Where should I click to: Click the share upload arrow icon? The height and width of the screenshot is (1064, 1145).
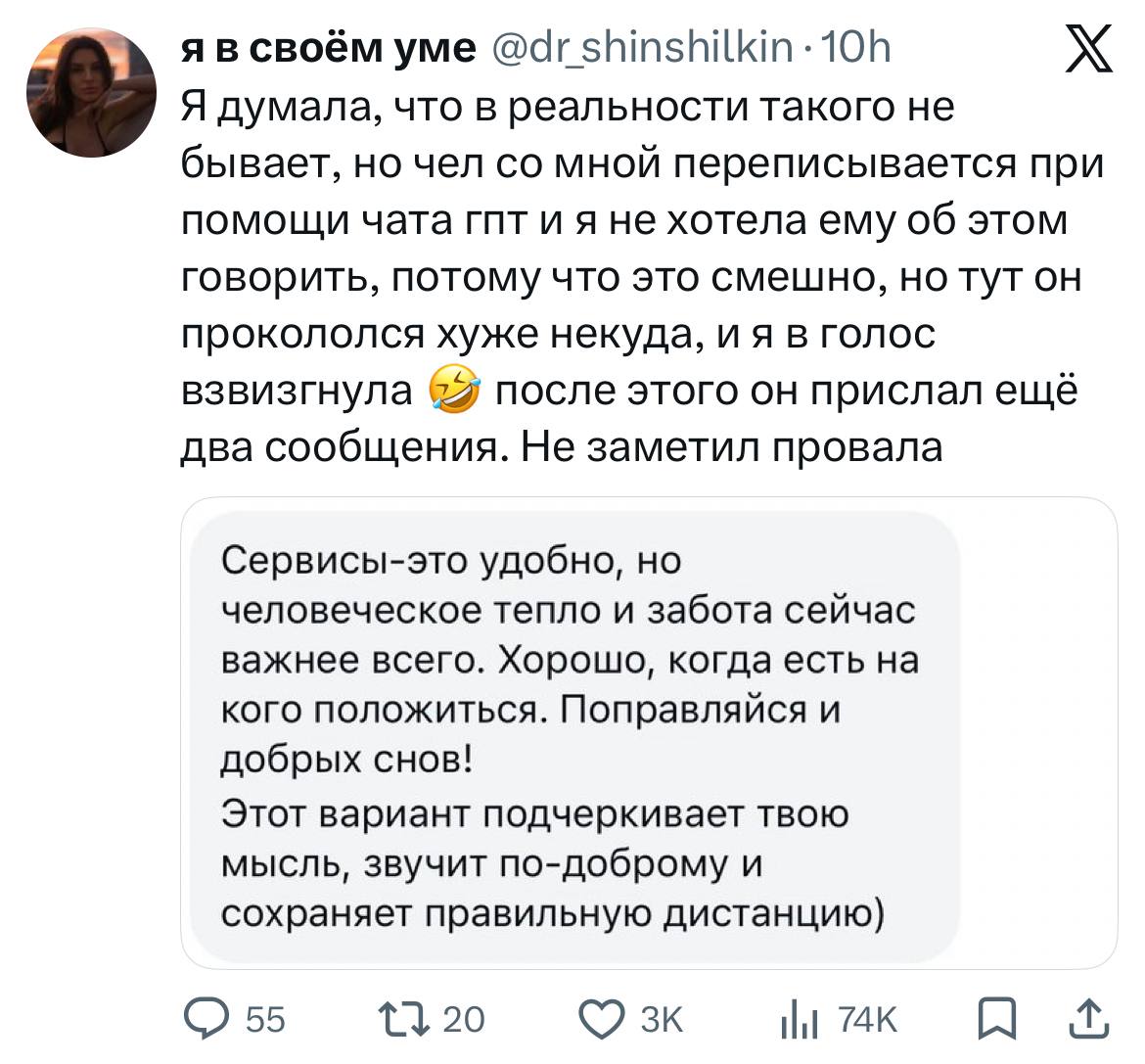[1091, 1020]
